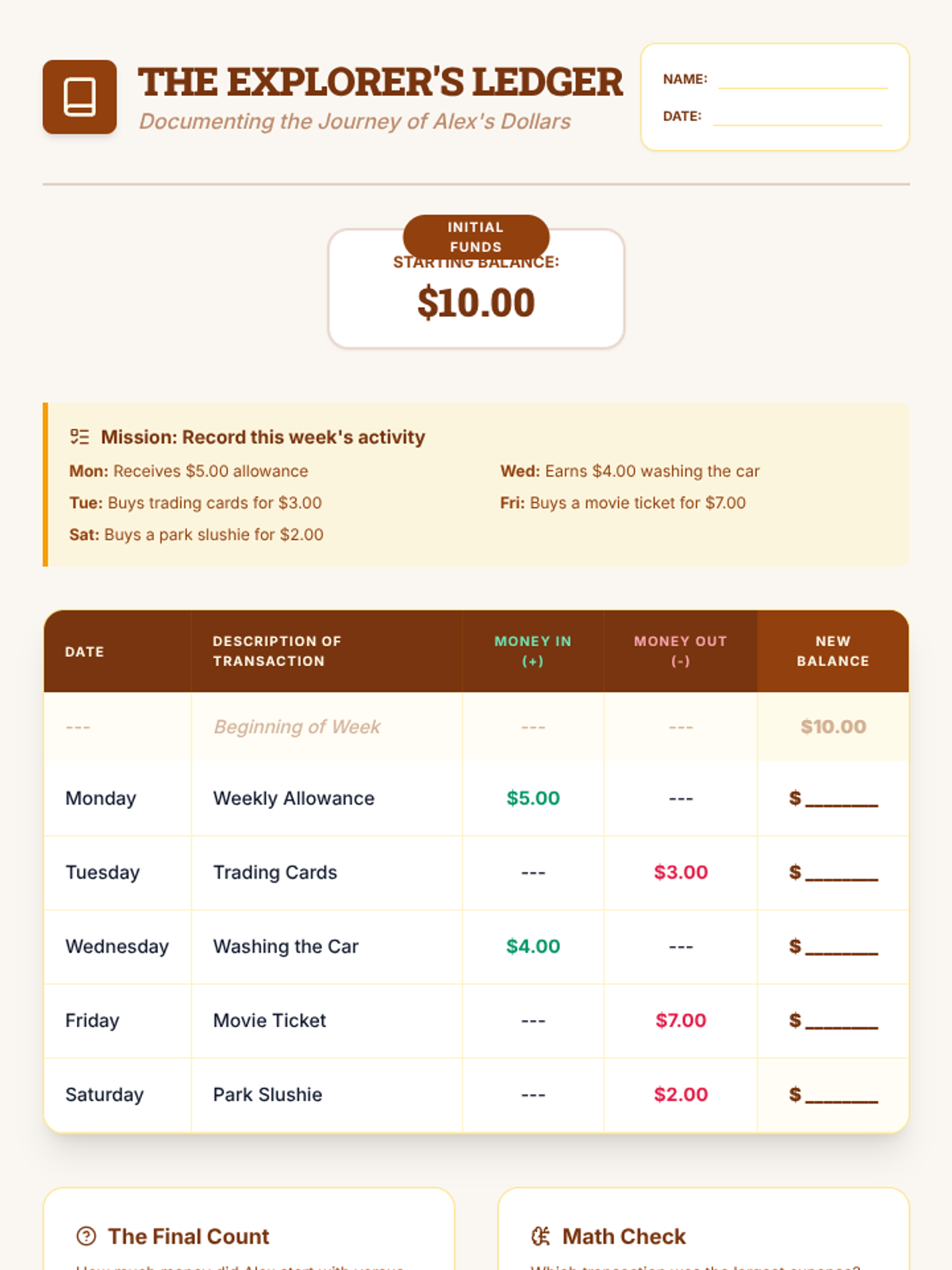Click Friday's New Balance blank

841,1021
